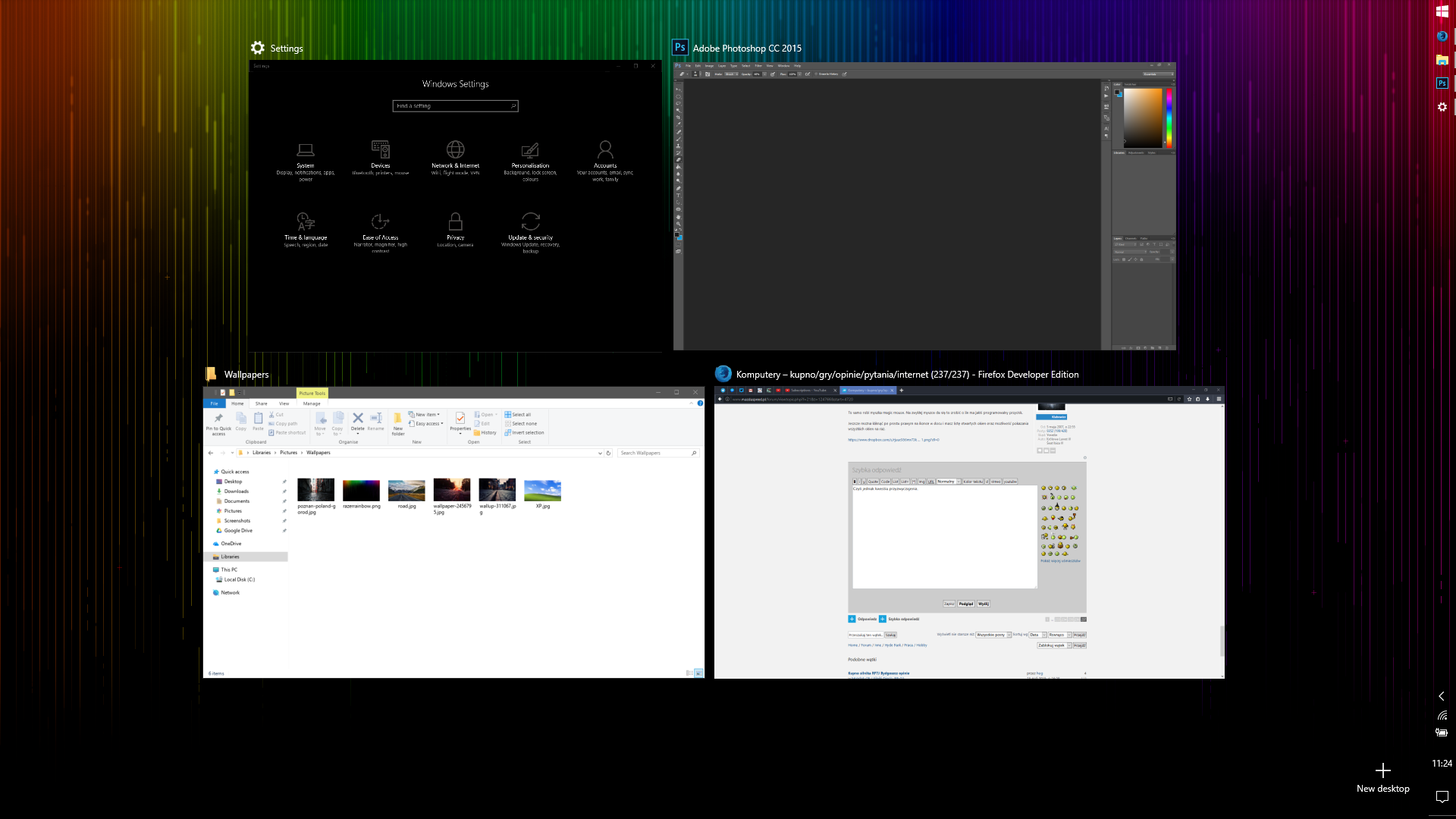This screenshot has width=1456, height=819.
Task: Click the Settings gear in the taskbar
Action: point(1442,107)
